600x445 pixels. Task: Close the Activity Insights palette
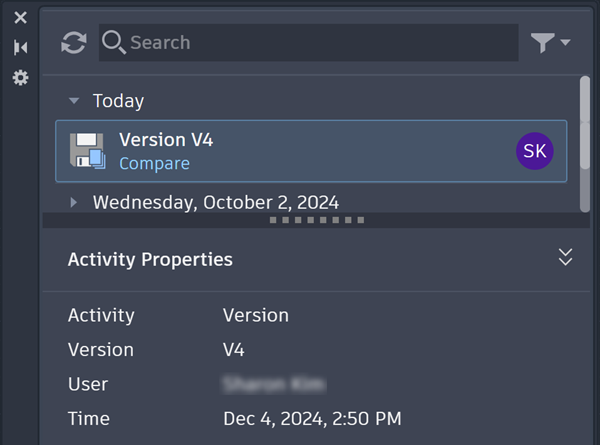click(x=20, y=18)
